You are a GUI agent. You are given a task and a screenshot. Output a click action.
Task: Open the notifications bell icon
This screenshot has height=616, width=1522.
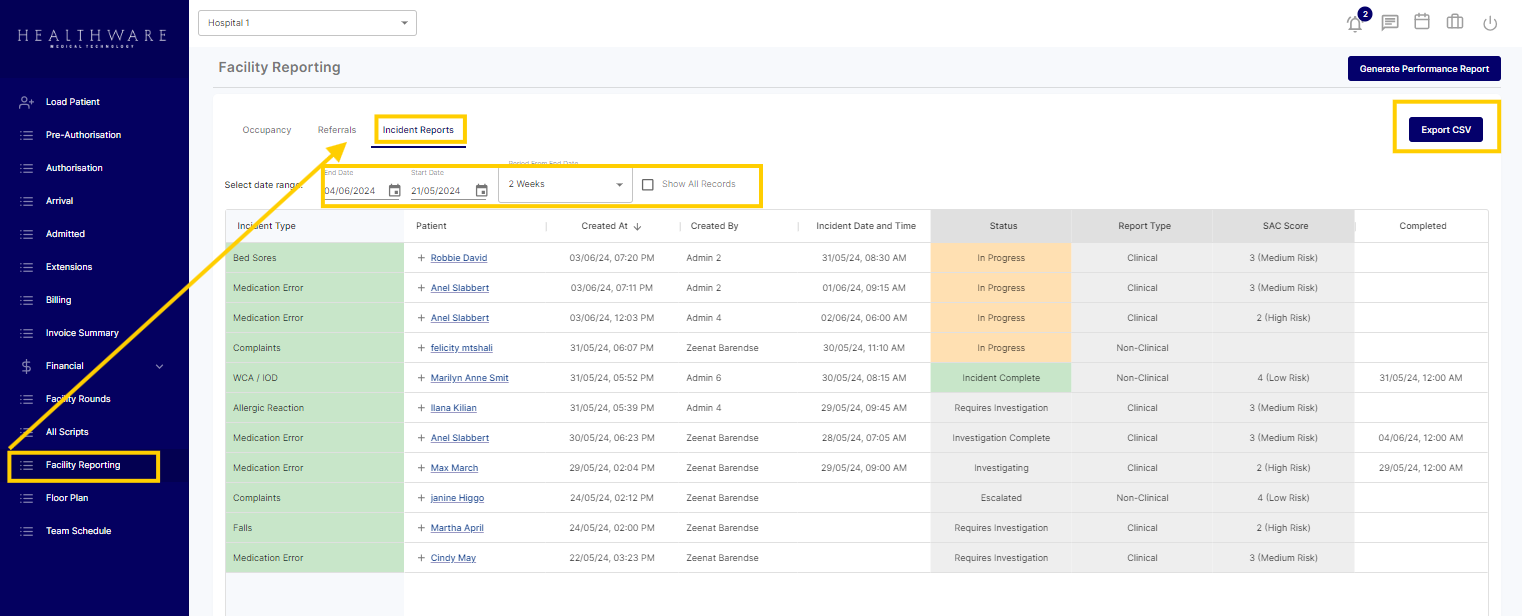[1355, 24]
